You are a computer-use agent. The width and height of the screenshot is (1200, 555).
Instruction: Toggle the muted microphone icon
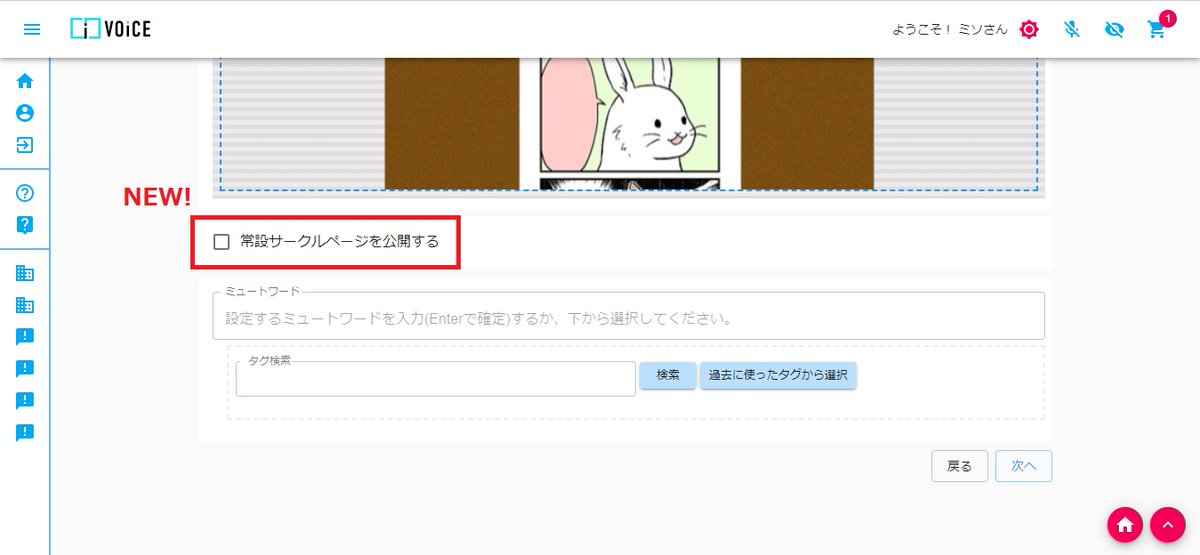1072,29
